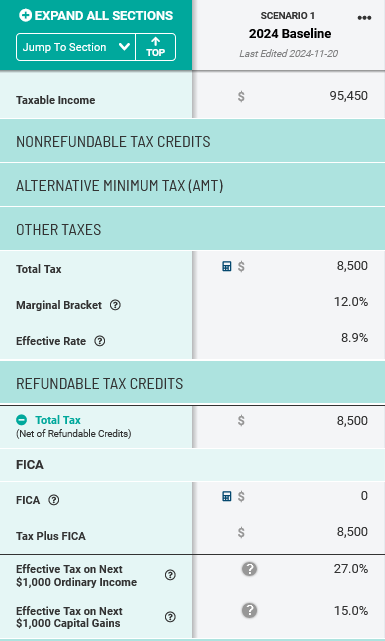Click gray question badge in Ordinary Income value cell

[249, 569]
